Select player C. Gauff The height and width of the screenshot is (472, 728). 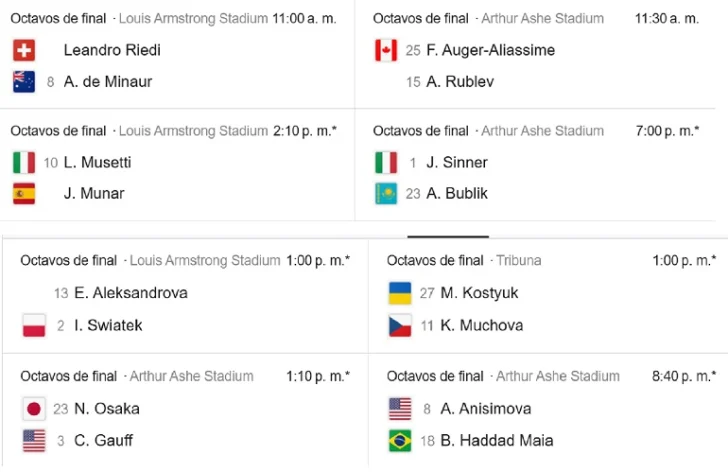coord(103,440)
